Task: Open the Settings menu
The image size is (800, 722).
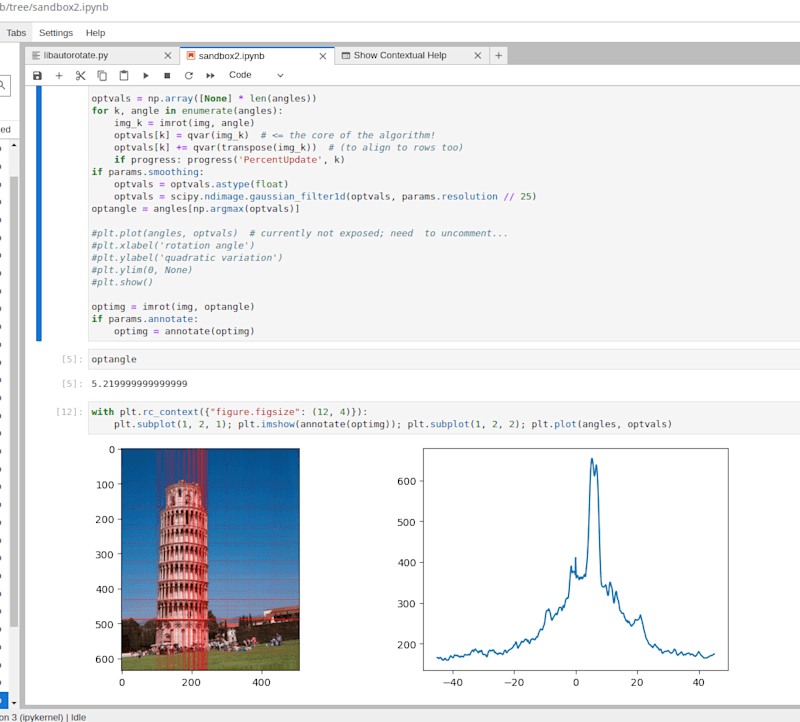Action: pos(56,33)
